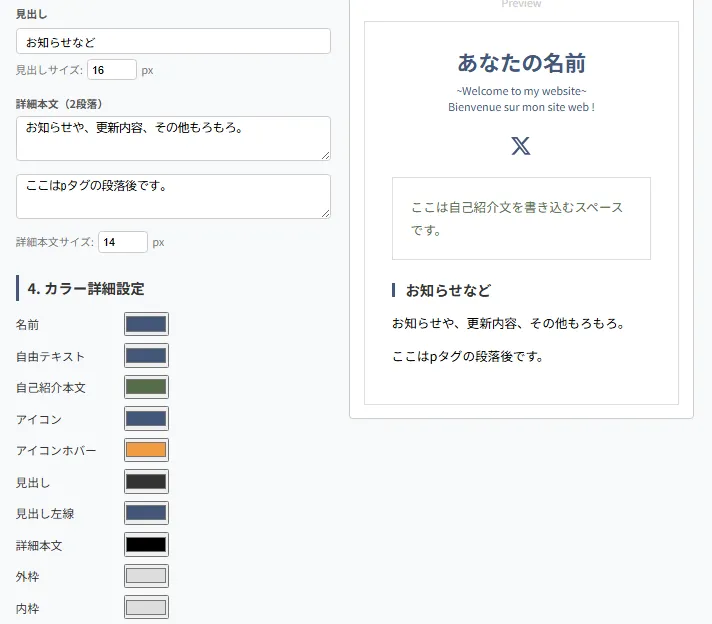Image resolution: width=712 pixels, height=624 pixels.
Task: Click the first 詳細本文 paragraph textarea
Action: (x=173, y=138)
